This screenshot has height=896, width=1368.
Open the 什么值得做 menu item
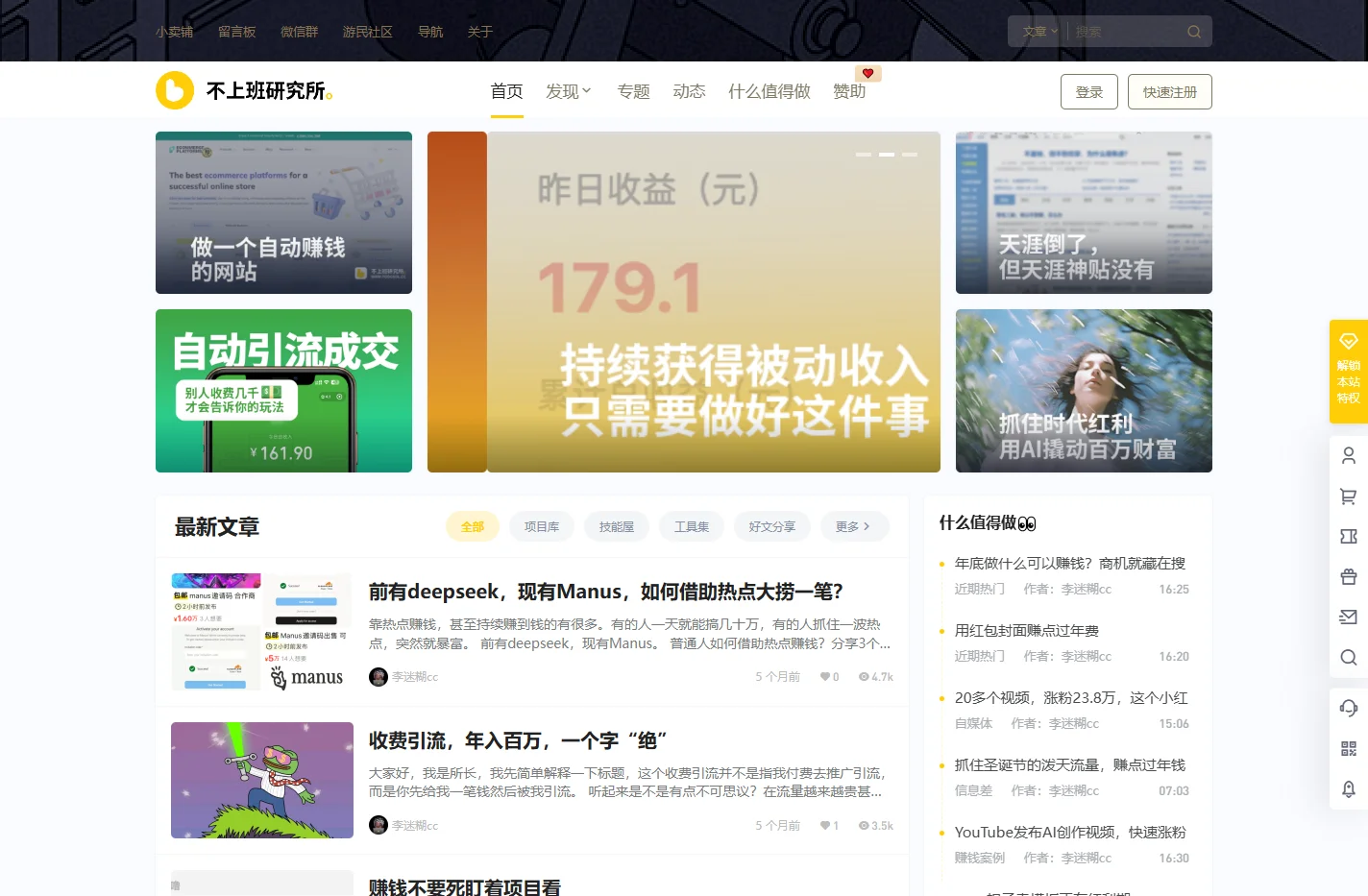pos(769,91)
